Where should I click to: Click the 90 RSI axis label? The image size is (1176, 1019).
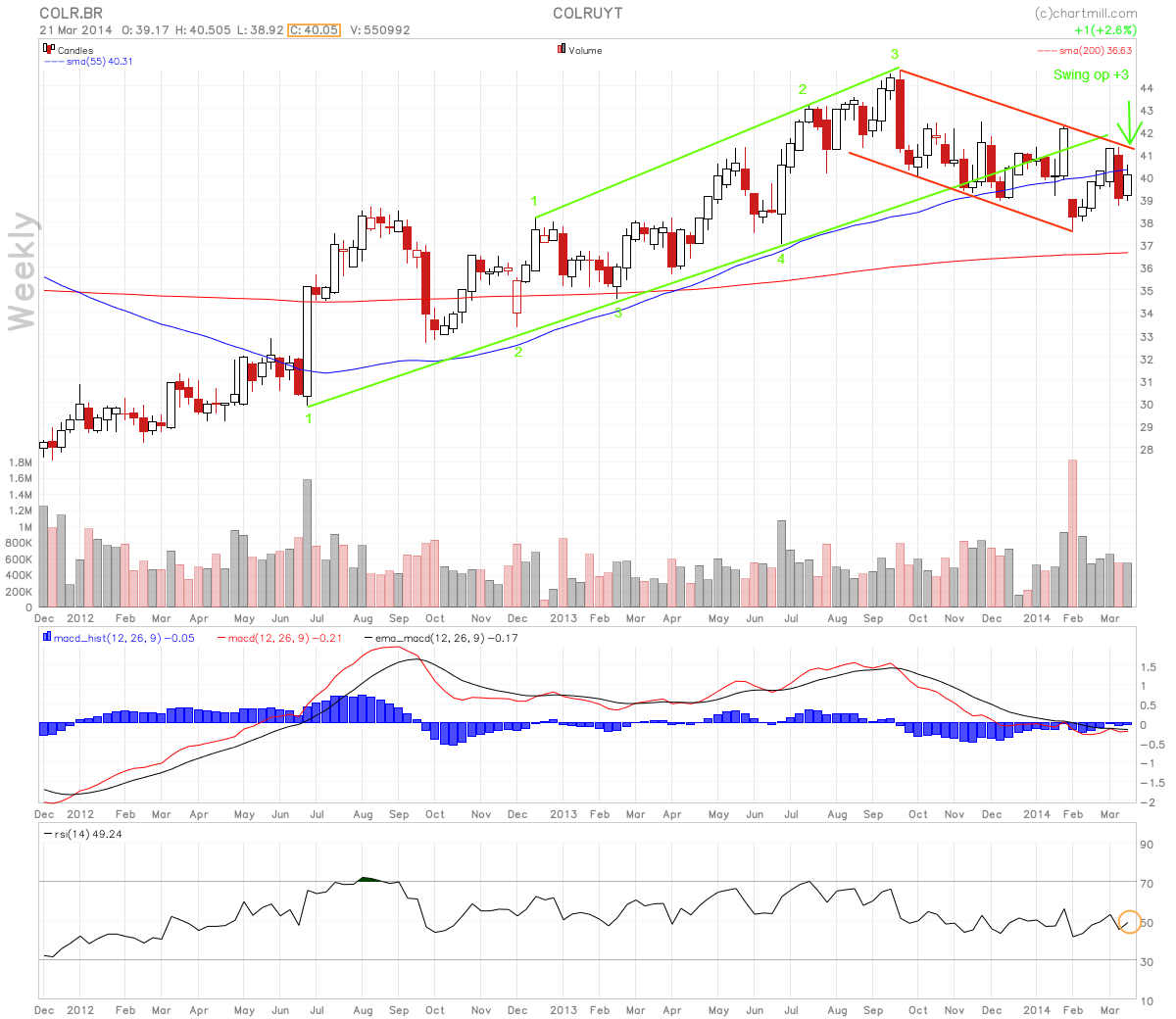point(1147,845)
